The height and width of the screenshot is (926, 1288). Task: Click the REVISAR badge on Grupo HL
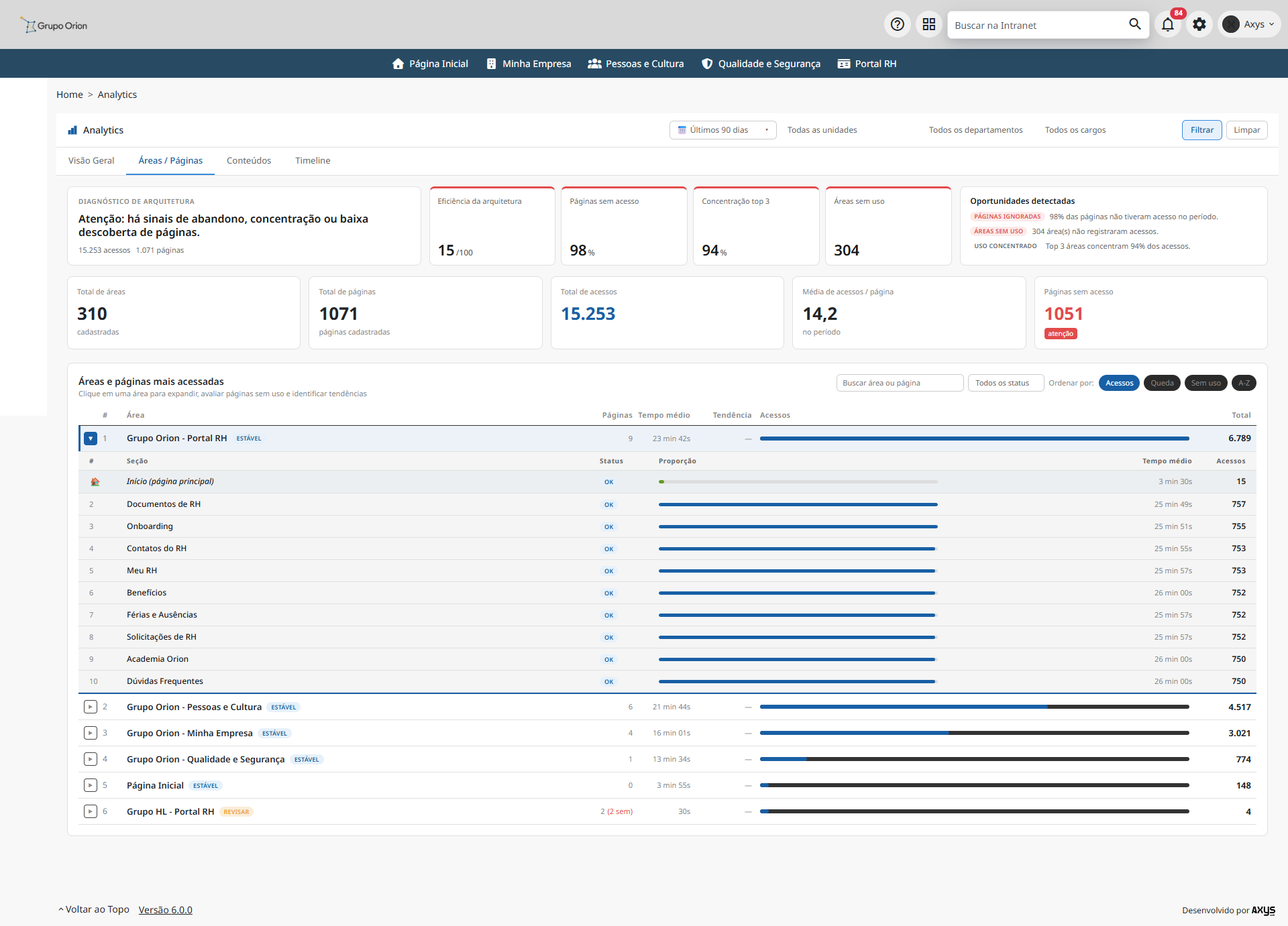pos(236,812)
